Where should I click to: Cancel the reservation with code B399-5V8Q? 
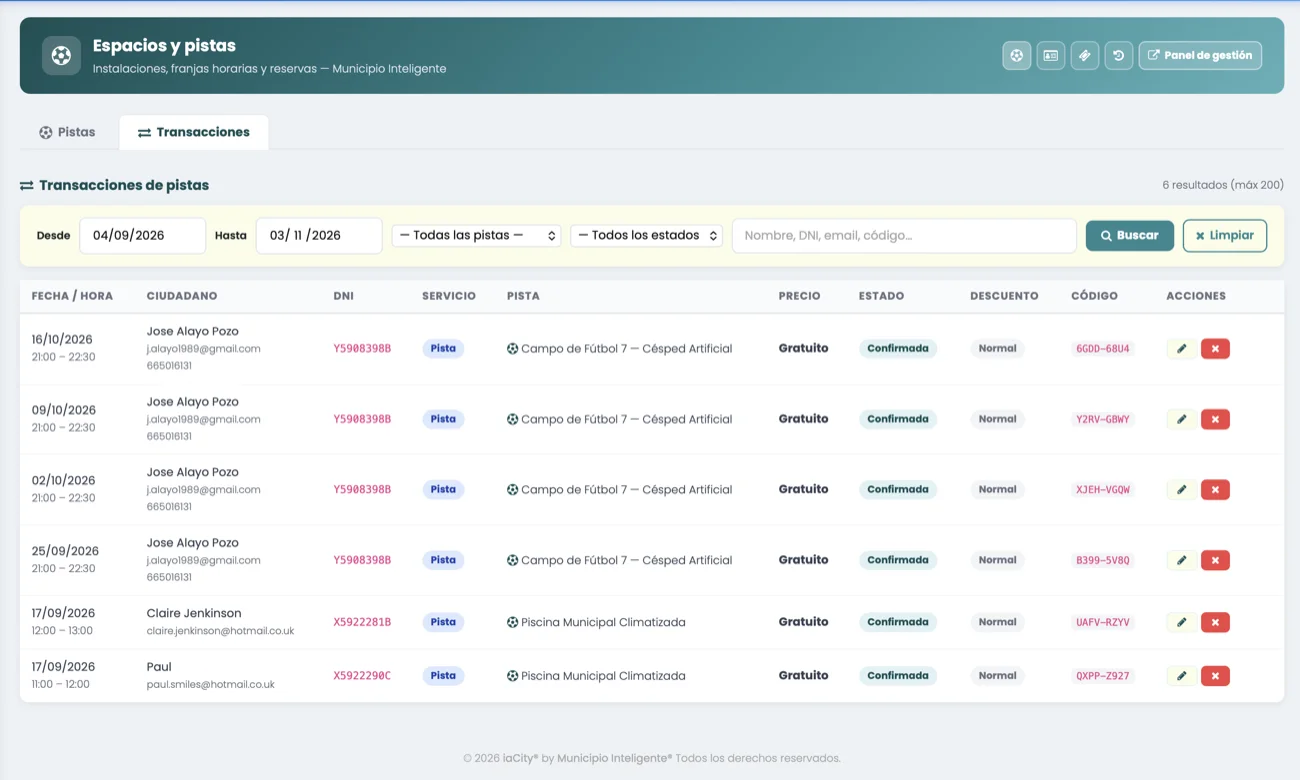coord(1215,560)
